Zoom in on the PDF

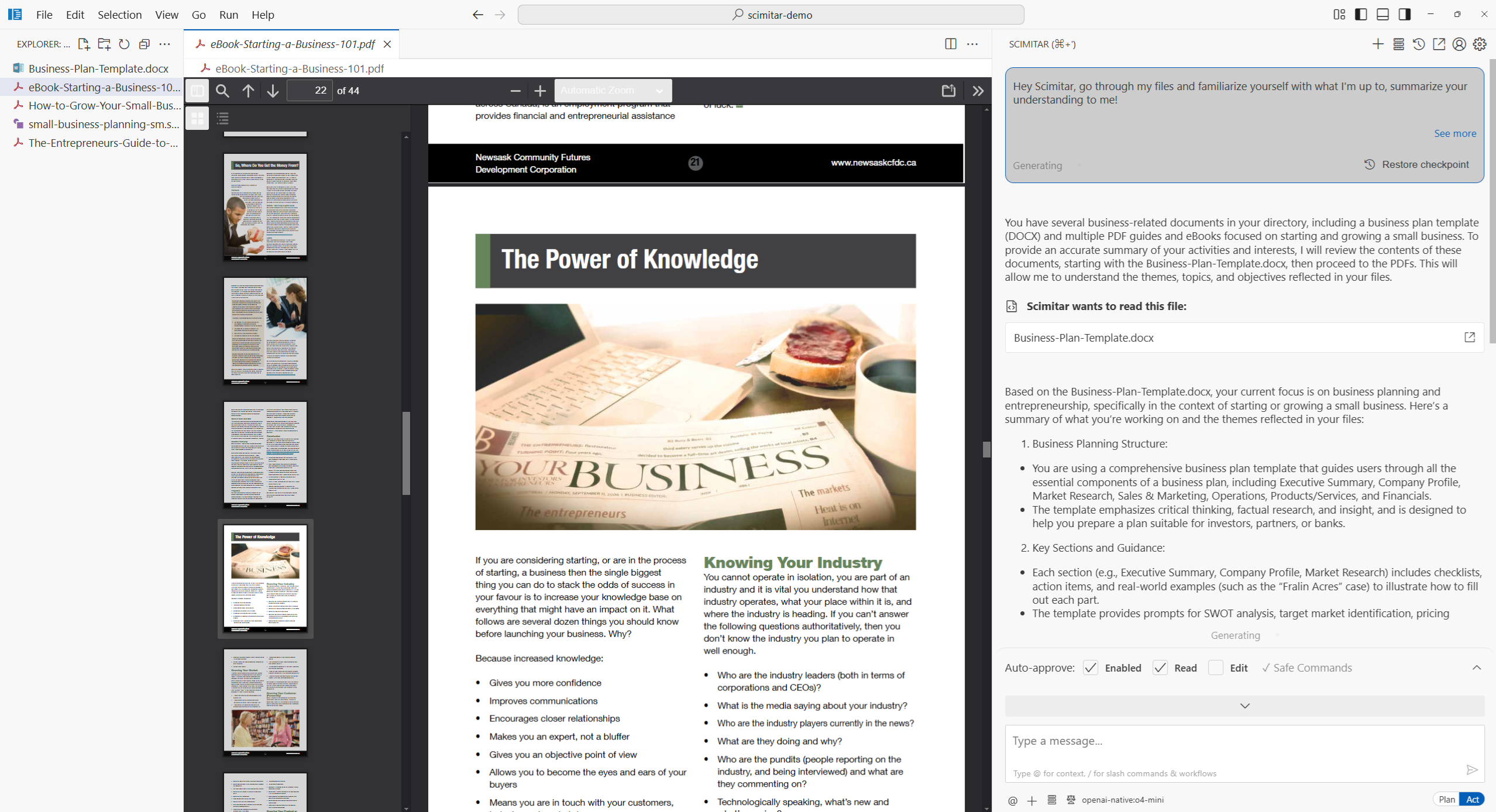540,91
